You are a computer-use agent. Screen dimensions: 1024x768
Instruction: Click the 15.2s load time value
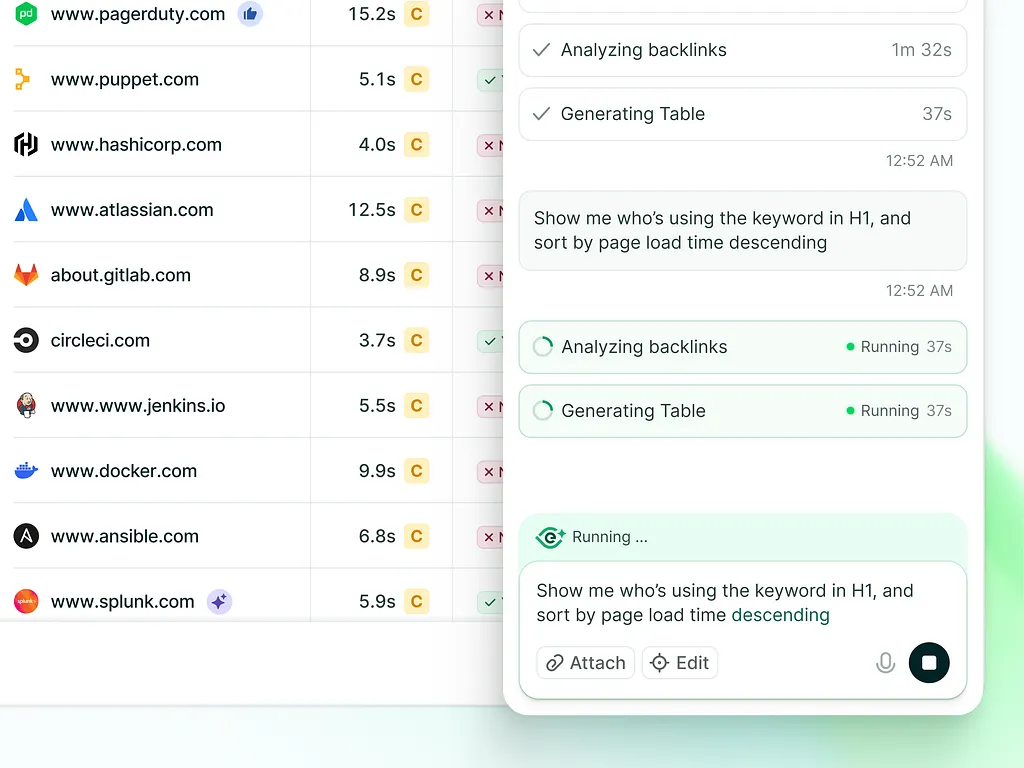[x=372, y=14]
